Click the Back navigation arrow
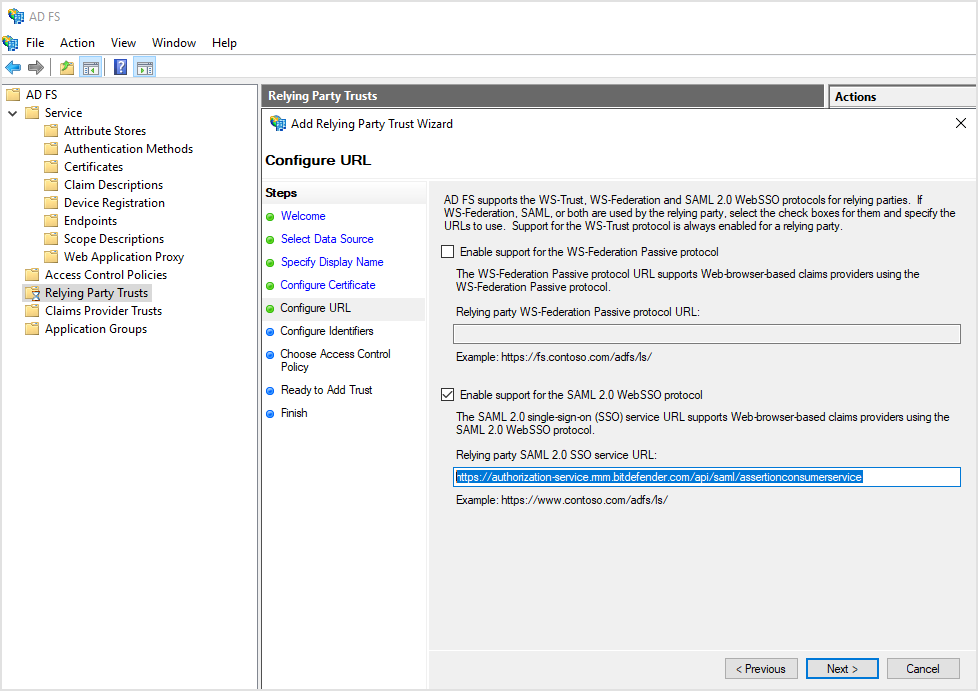Viewport: 978px width, 691px height. click(12, 67)
